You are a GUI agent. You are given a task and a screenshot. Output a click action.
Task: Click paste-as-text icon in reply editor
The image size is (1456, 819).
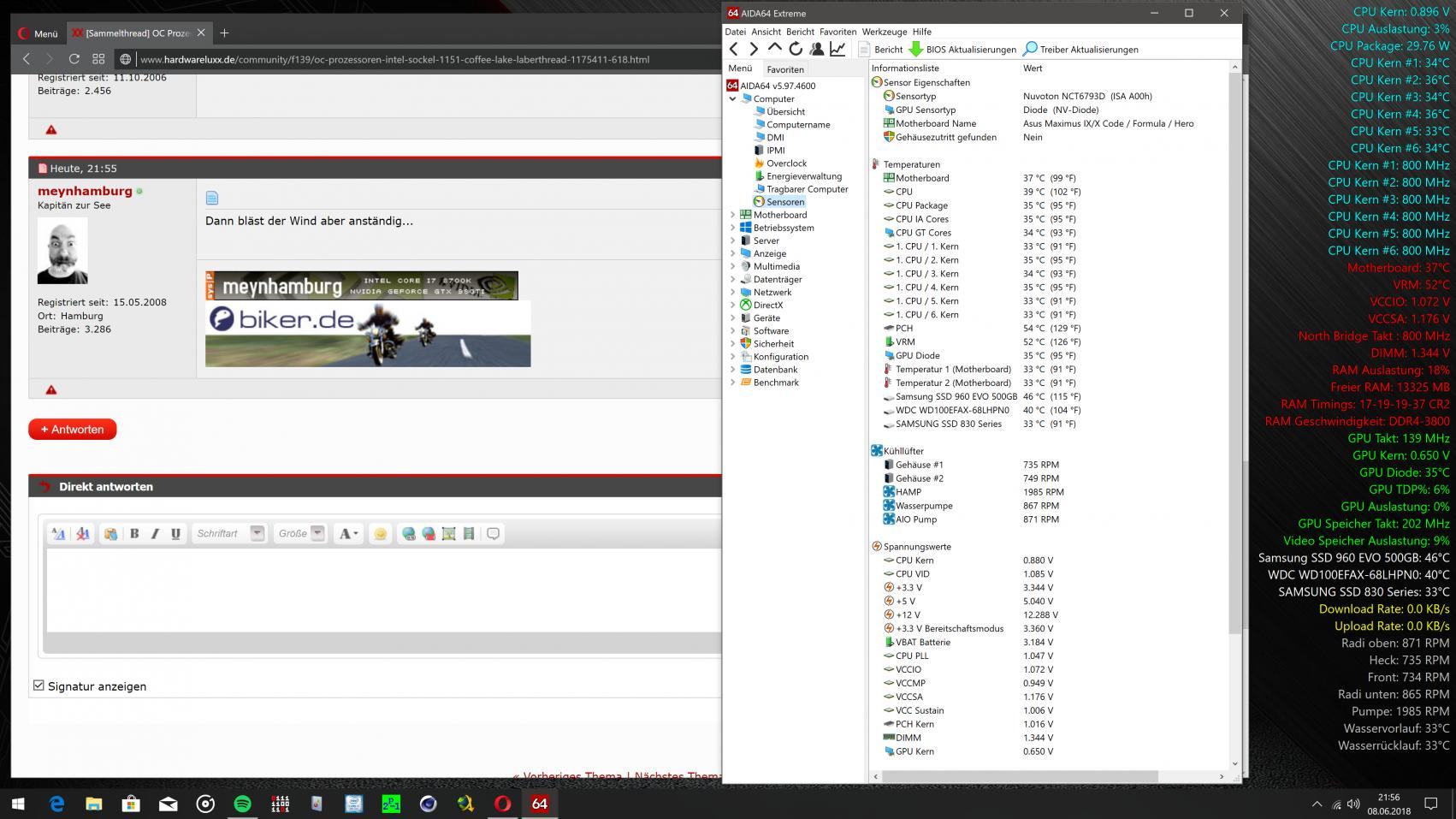click(110, 533)
